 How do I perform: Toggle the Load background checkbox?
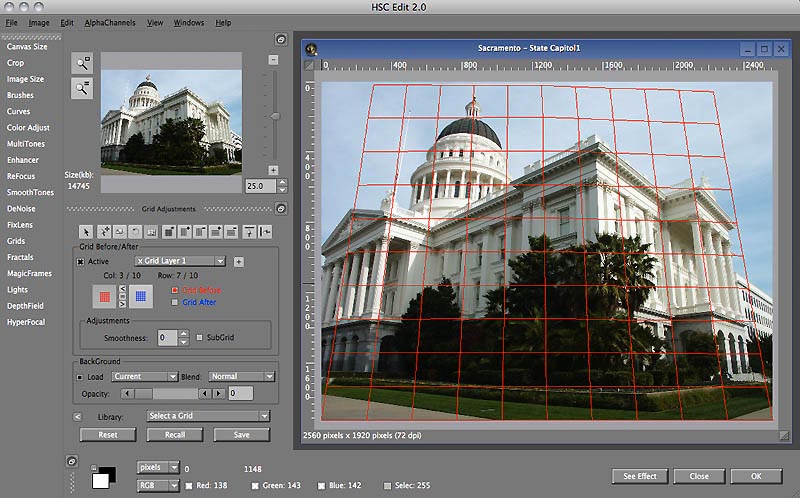pyautogui.click(x=80, y=377)
